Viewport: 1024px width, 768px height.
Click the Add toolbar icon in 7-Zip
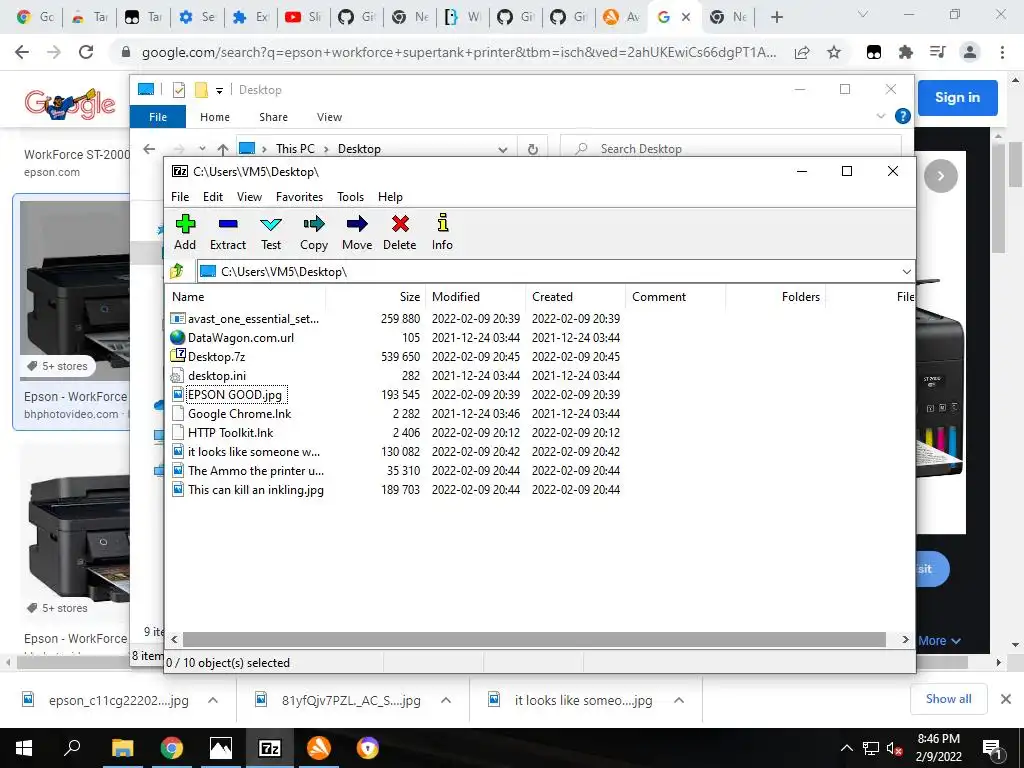185,232
